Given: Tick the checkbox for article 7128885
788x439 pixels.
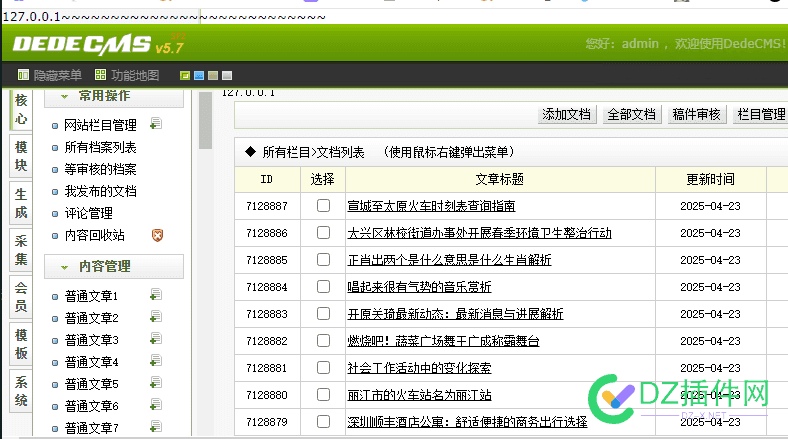Looking at the screenshot, I should 323,260.
